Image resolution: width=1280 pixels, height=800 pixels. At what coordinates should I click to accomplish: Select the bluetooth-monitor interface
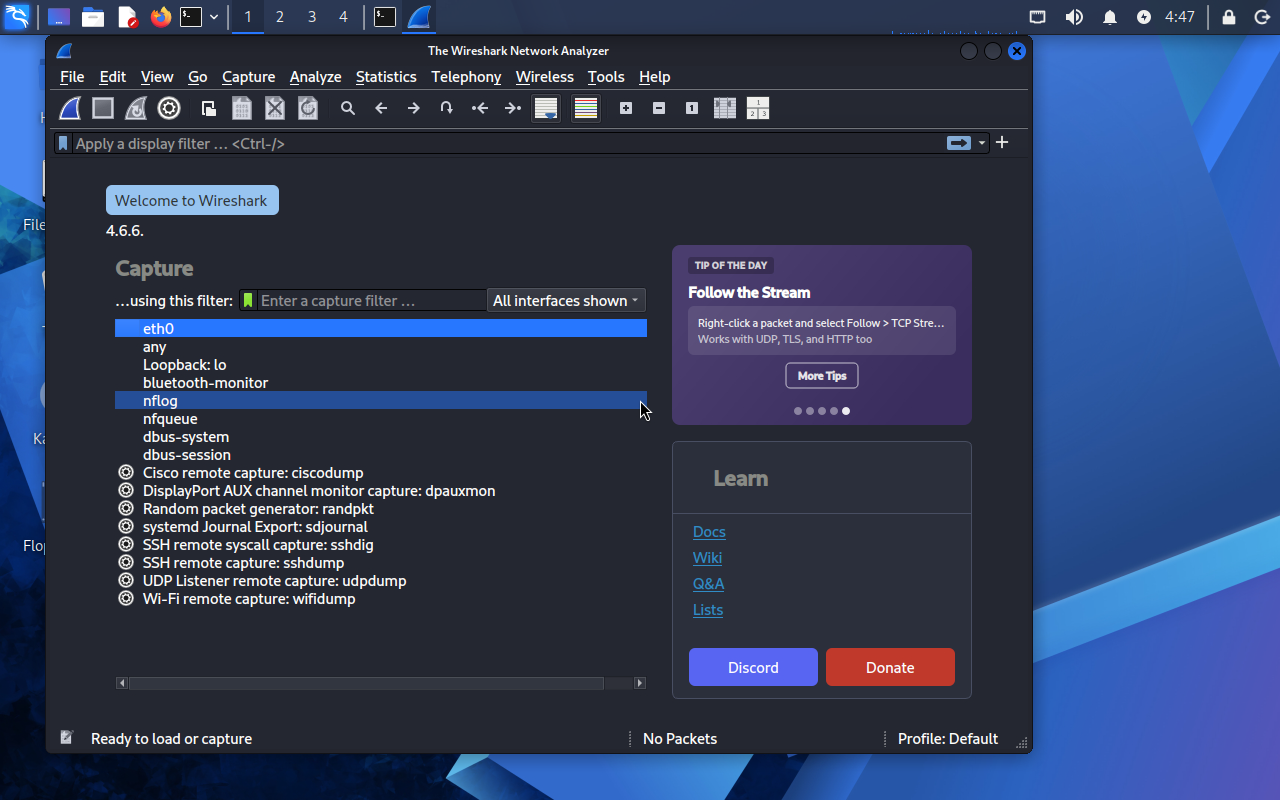pos(381,383)
